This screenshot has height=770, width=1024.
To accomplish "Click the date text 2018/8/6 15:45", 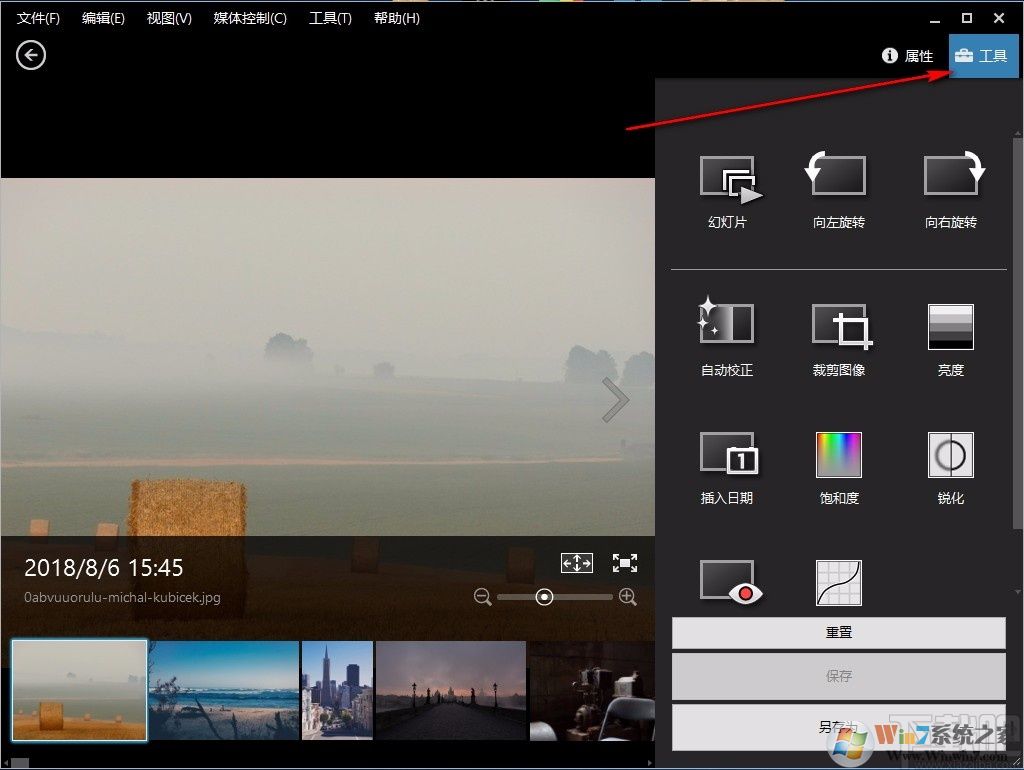I will pos(103,568).
